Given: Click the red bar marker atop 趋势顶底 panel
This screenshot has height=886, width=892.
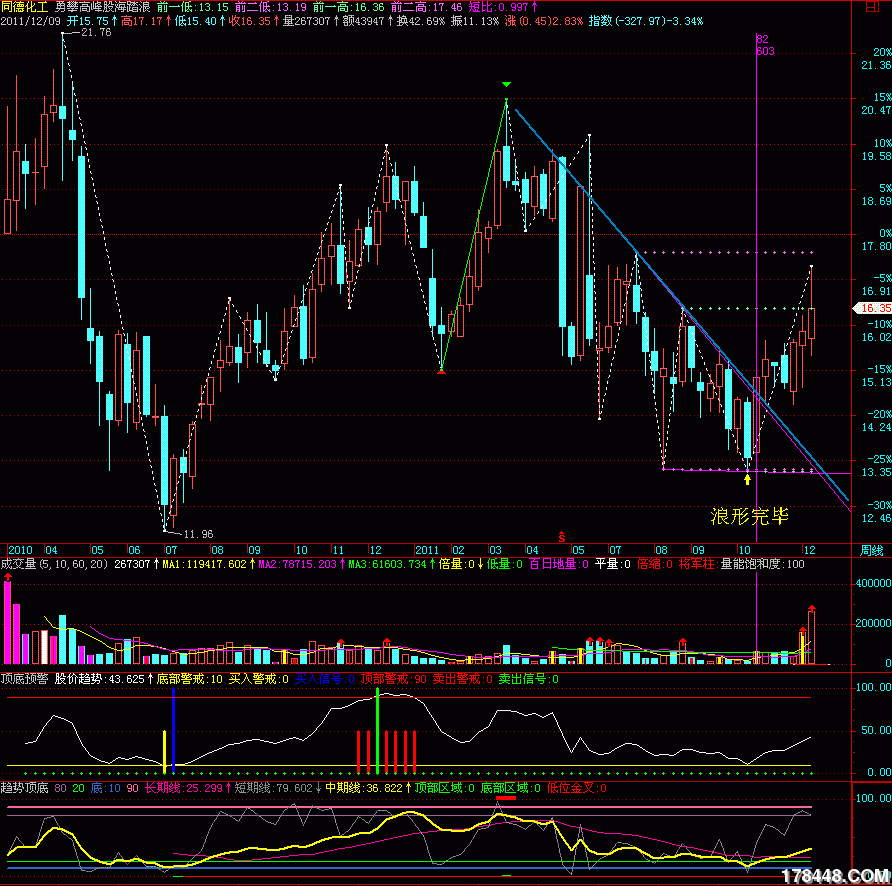Looking at the screenshot, I should pyautogui.click(x=506, y=798).
